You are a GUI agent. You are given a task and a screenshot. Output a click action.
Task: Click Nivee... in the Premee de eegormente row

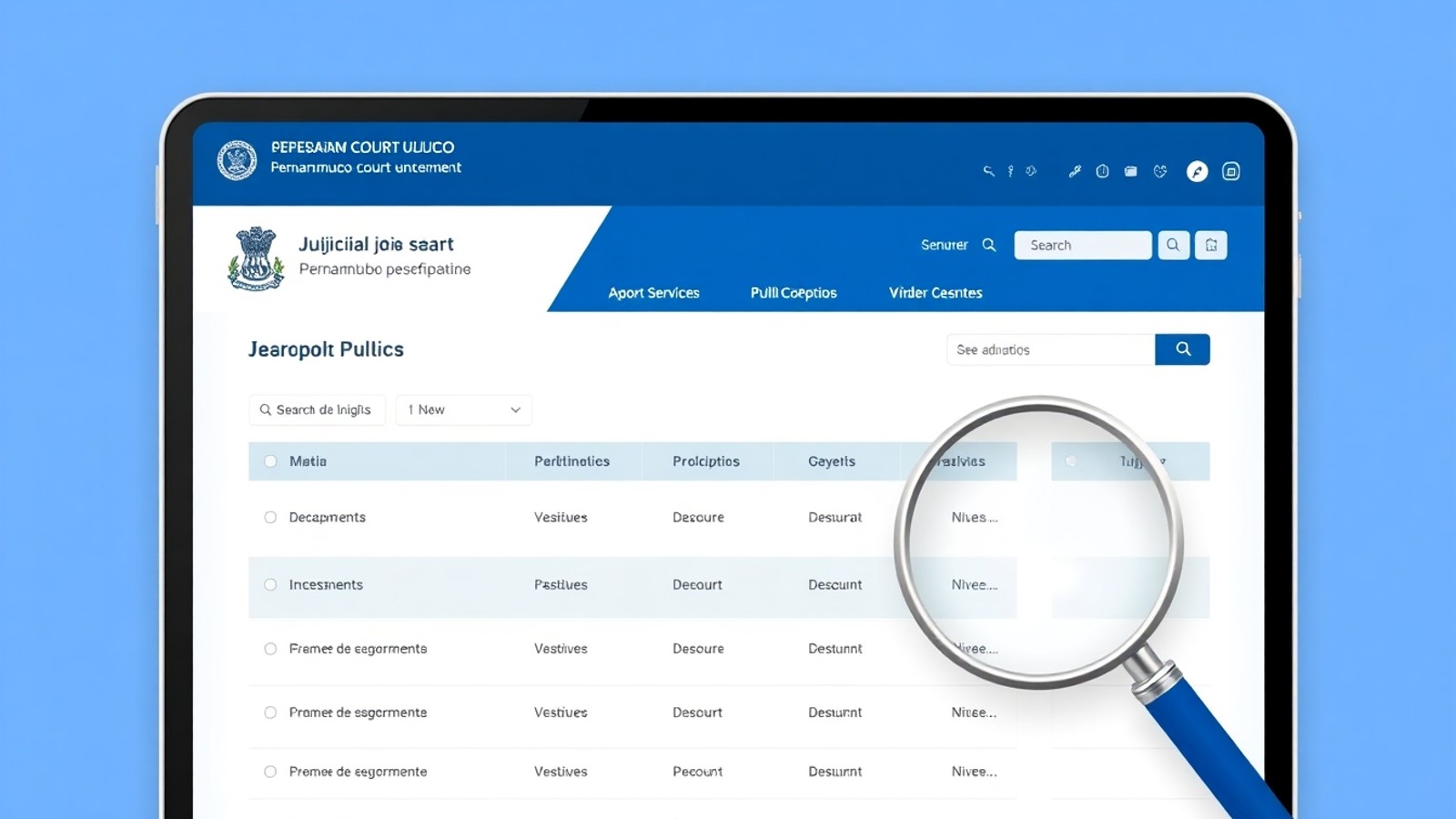pyautogui.click(x=974, y=772)
